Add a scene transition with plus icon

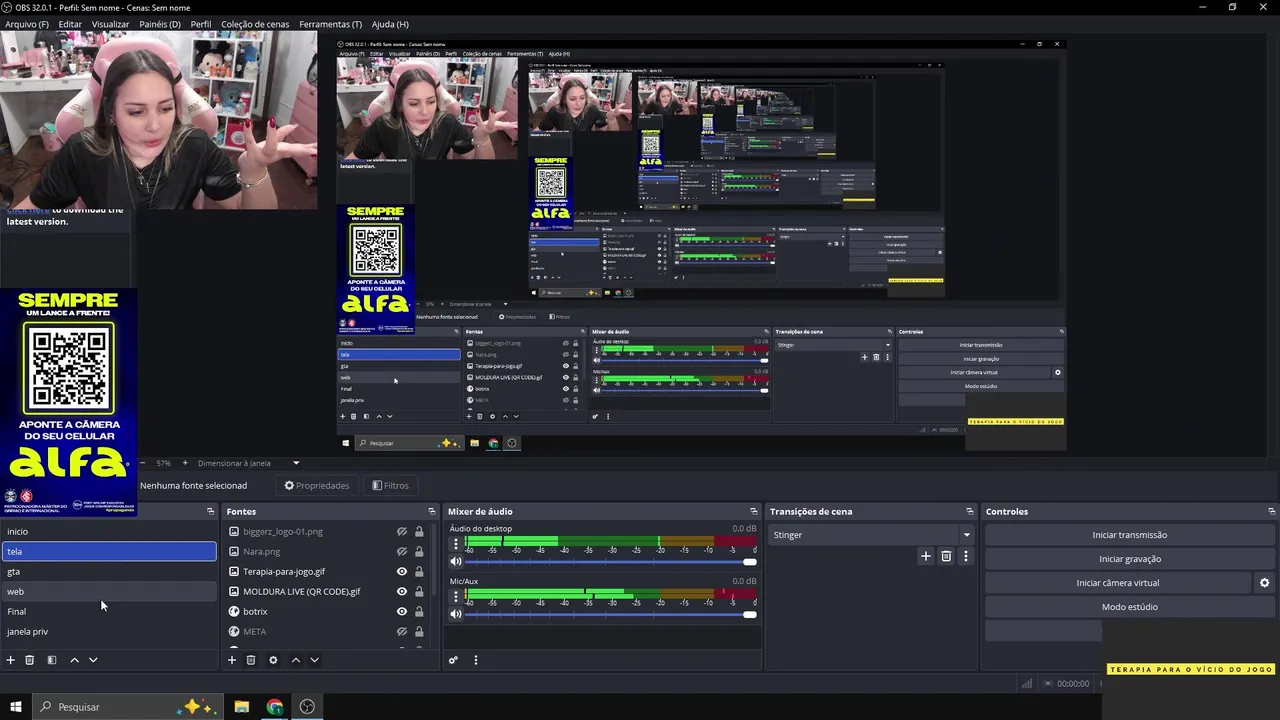(926, 556)
